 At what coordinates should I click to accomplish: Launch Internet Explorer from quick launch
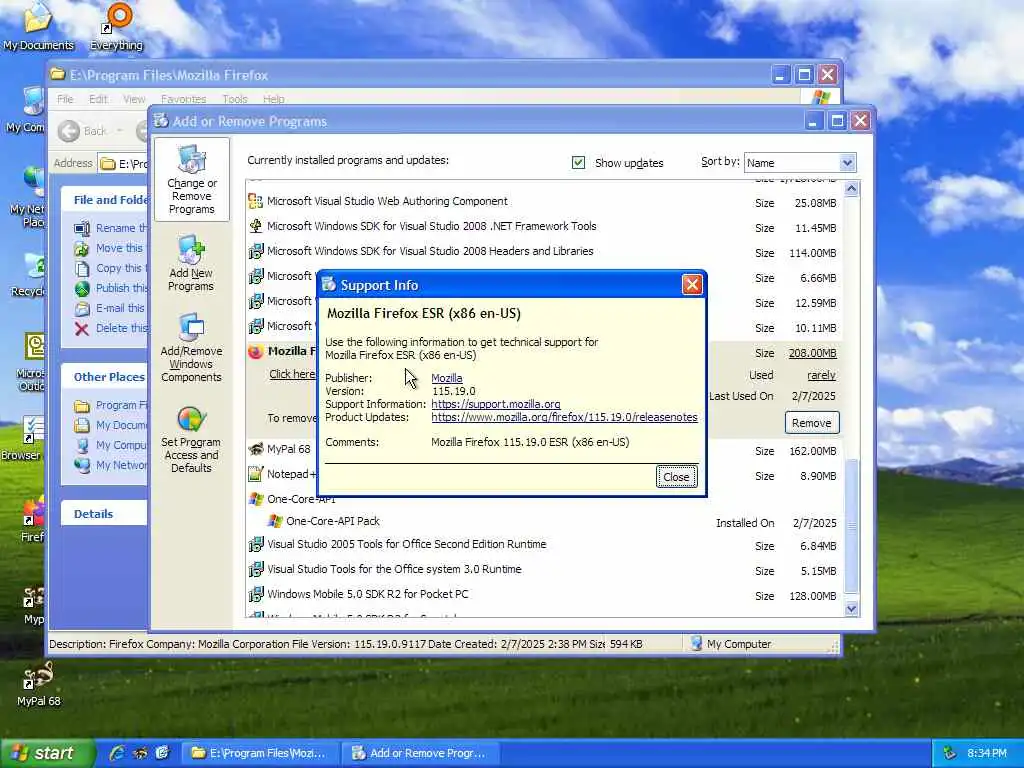pyautogui.click(x=117, y=753)
